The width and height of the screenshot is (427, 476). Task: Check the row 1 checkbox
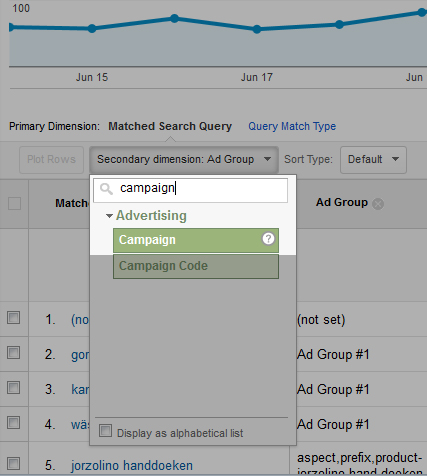pyautogui.click(x=13, y=318)
